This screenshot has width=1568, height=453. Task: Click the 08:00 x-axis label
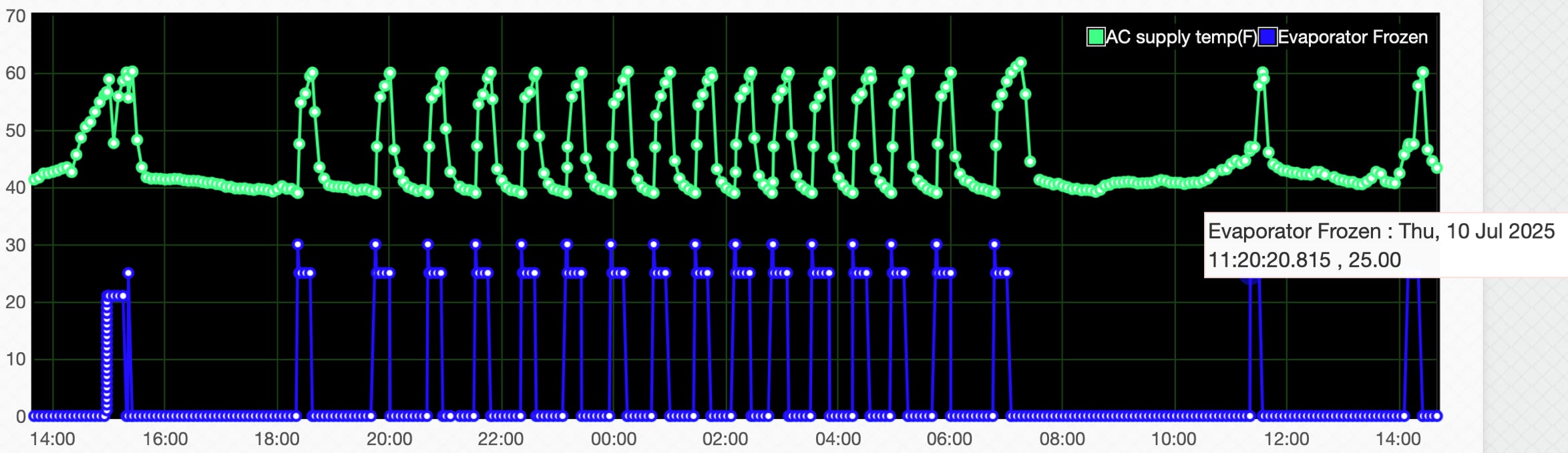(1062, 439)
